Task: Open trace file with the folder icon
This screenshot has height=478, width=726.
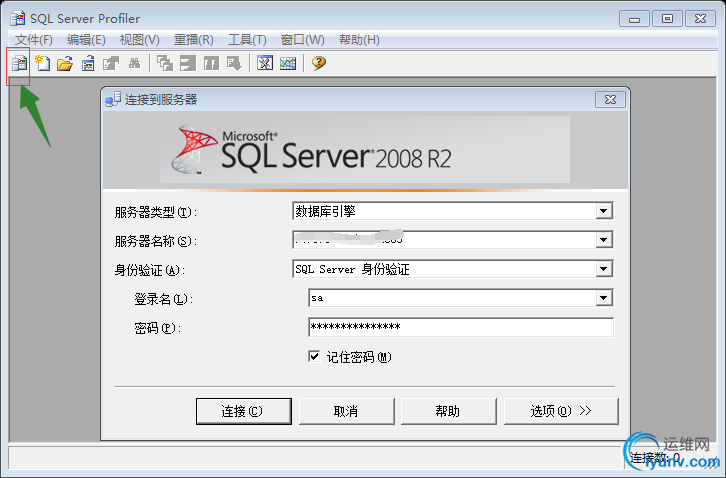Action: pos(65,63)
